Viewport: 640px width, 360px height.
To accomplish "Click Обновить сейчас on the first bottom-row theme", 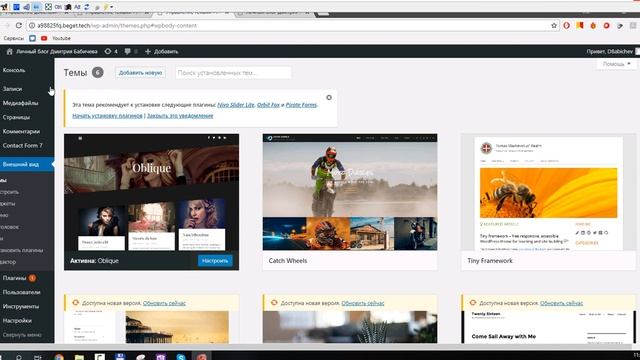I will coord(164,303).
